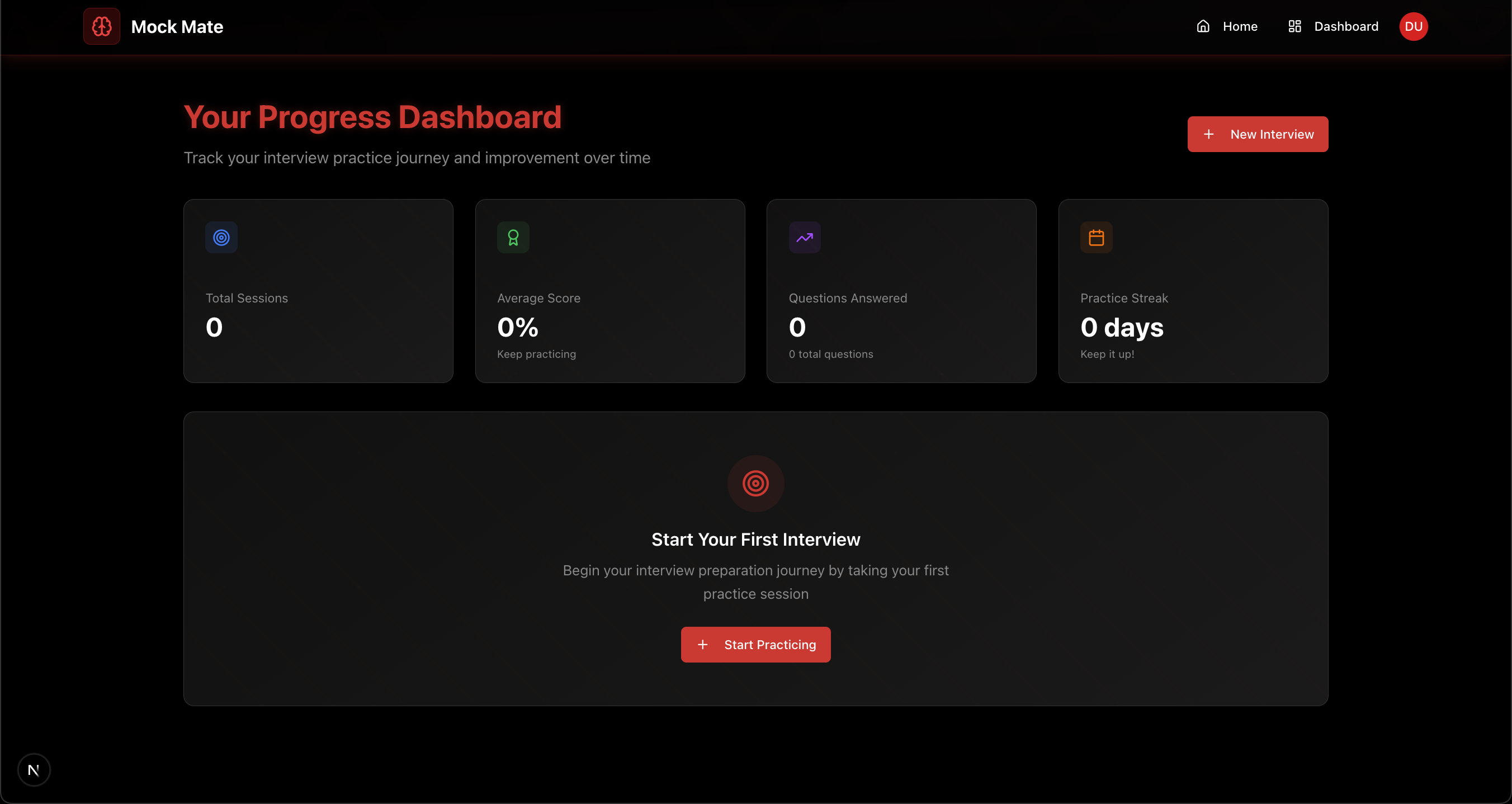
Task: Click the Mock Mate brain logo icon
Action: (102, 26)
